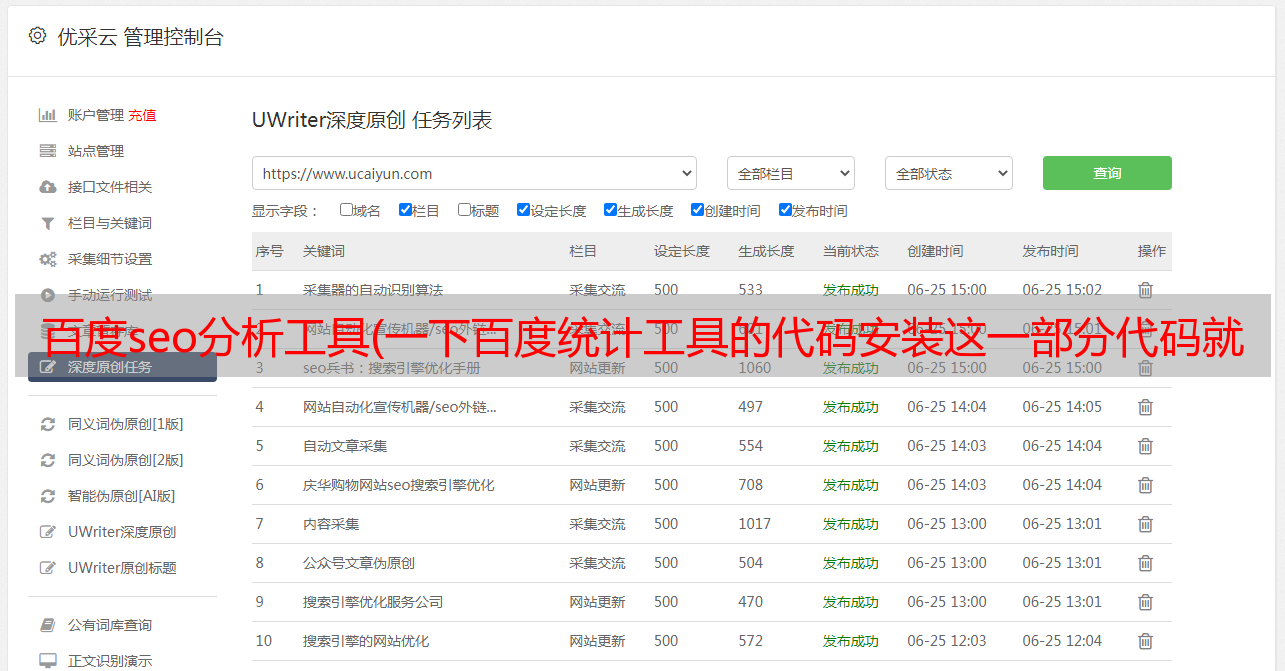Screen dimensions: 1285x671
Task: Click the cloud upload icon for 接口文件相关
Action: [x=47, y=187]
